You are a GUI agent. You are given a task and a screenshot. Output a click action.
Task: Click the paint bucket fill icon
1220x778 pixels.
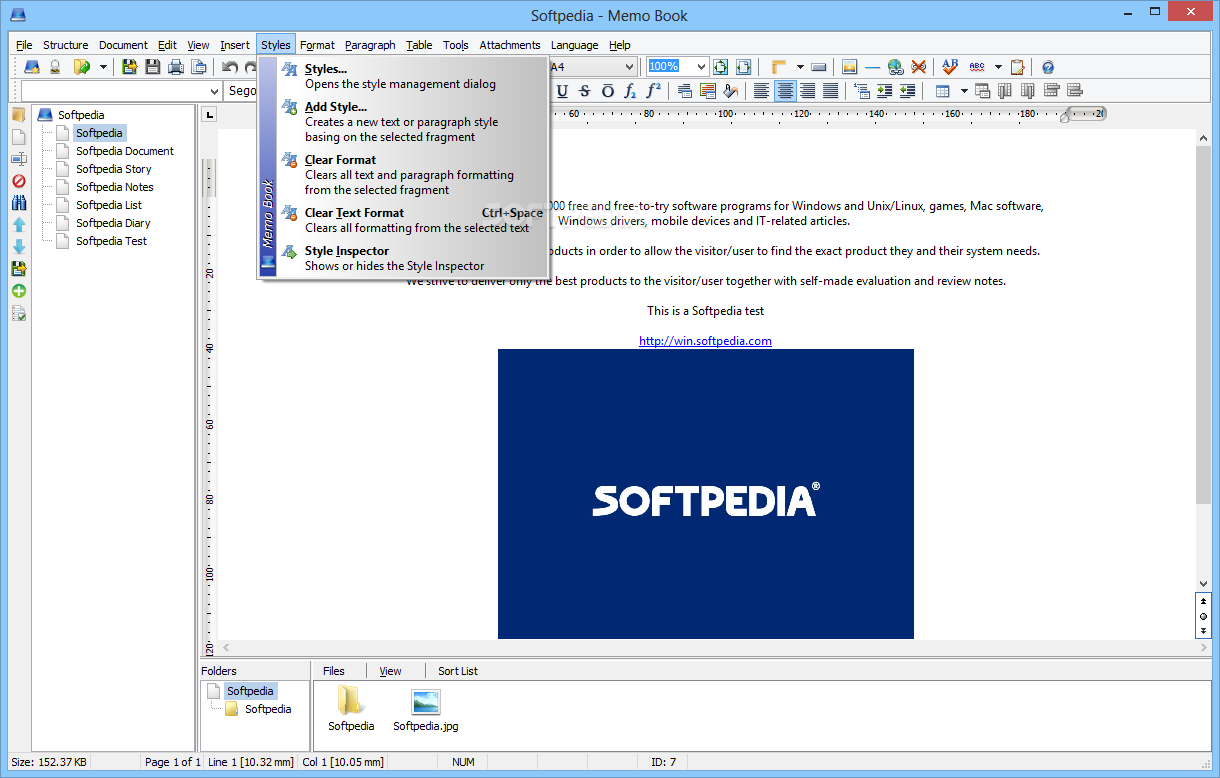click(x=731, y=91)
